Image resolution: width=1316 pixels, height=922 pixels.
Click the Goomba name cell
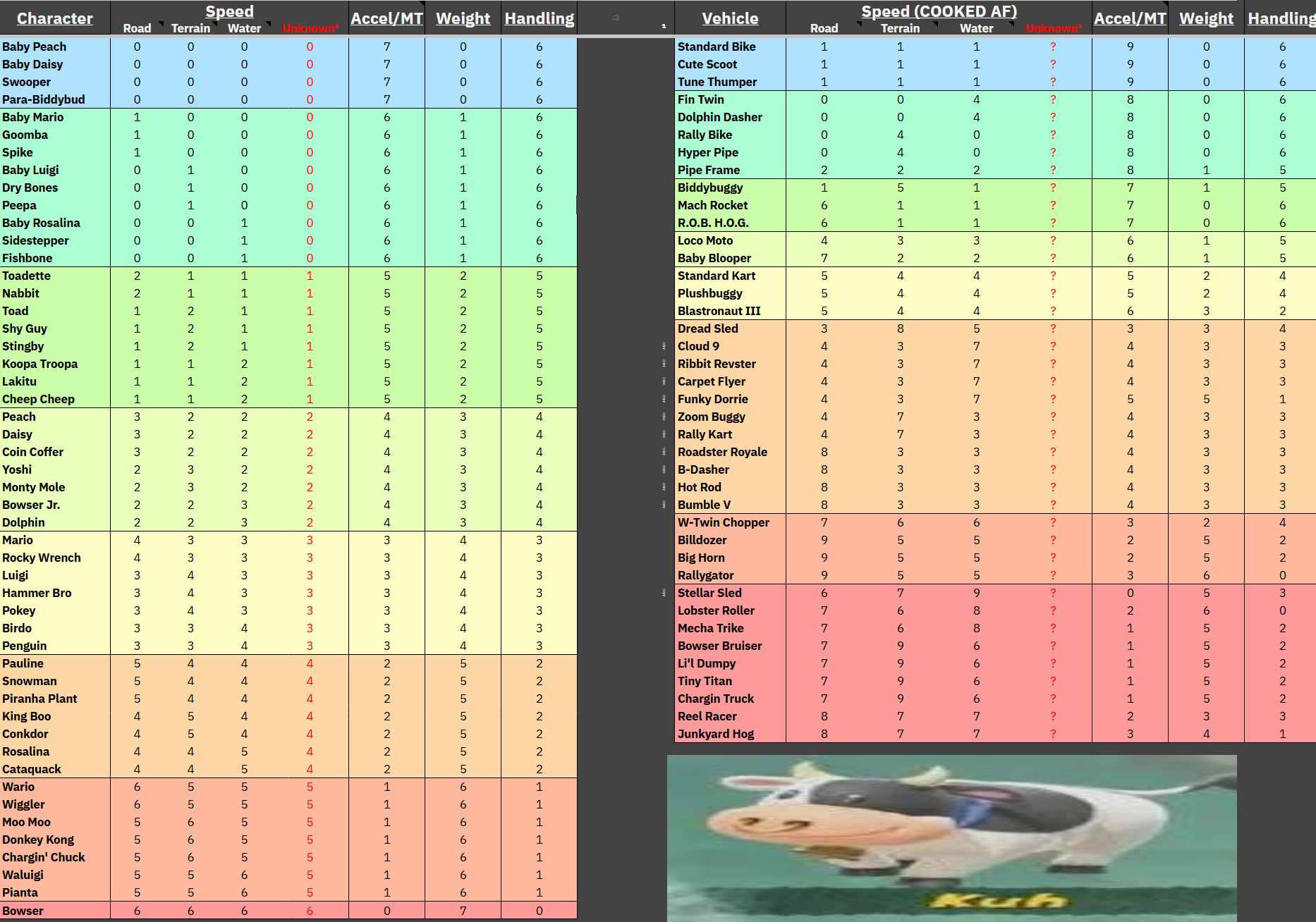(55, 135)
